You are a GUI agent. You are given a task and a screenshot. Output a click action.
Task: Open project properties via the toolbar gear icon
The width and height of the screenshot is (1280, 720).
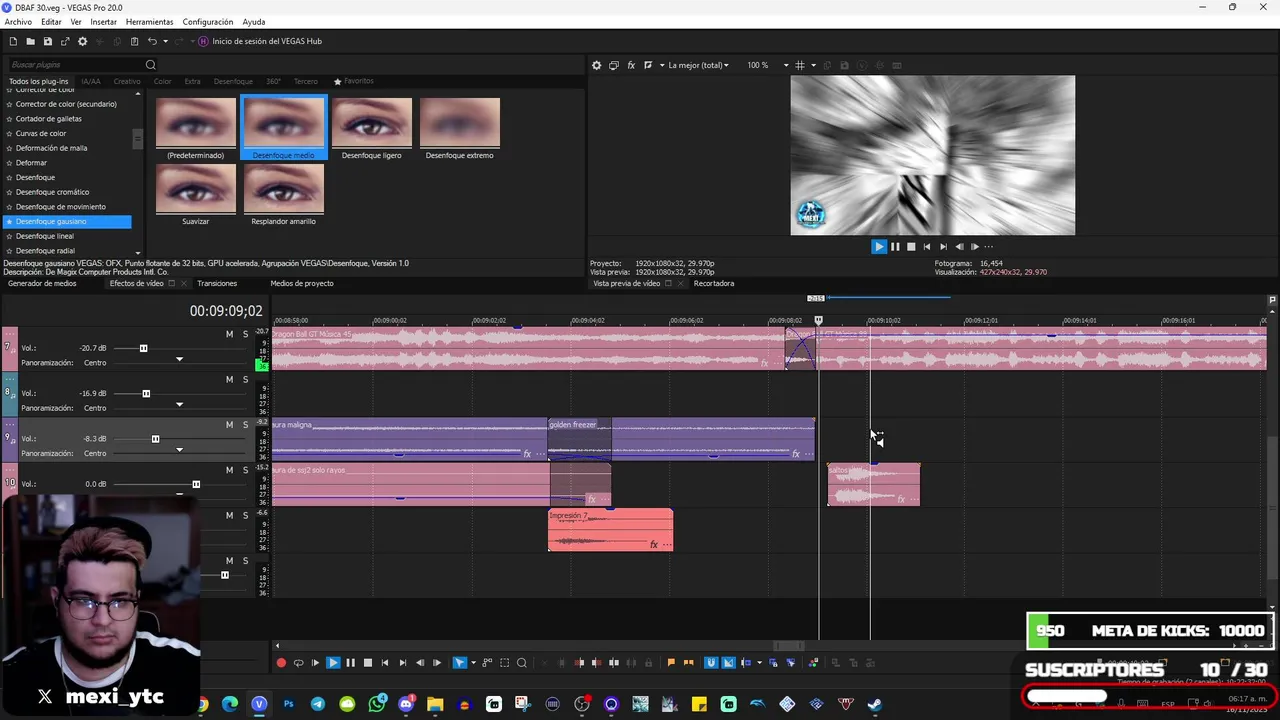[83, 41]
